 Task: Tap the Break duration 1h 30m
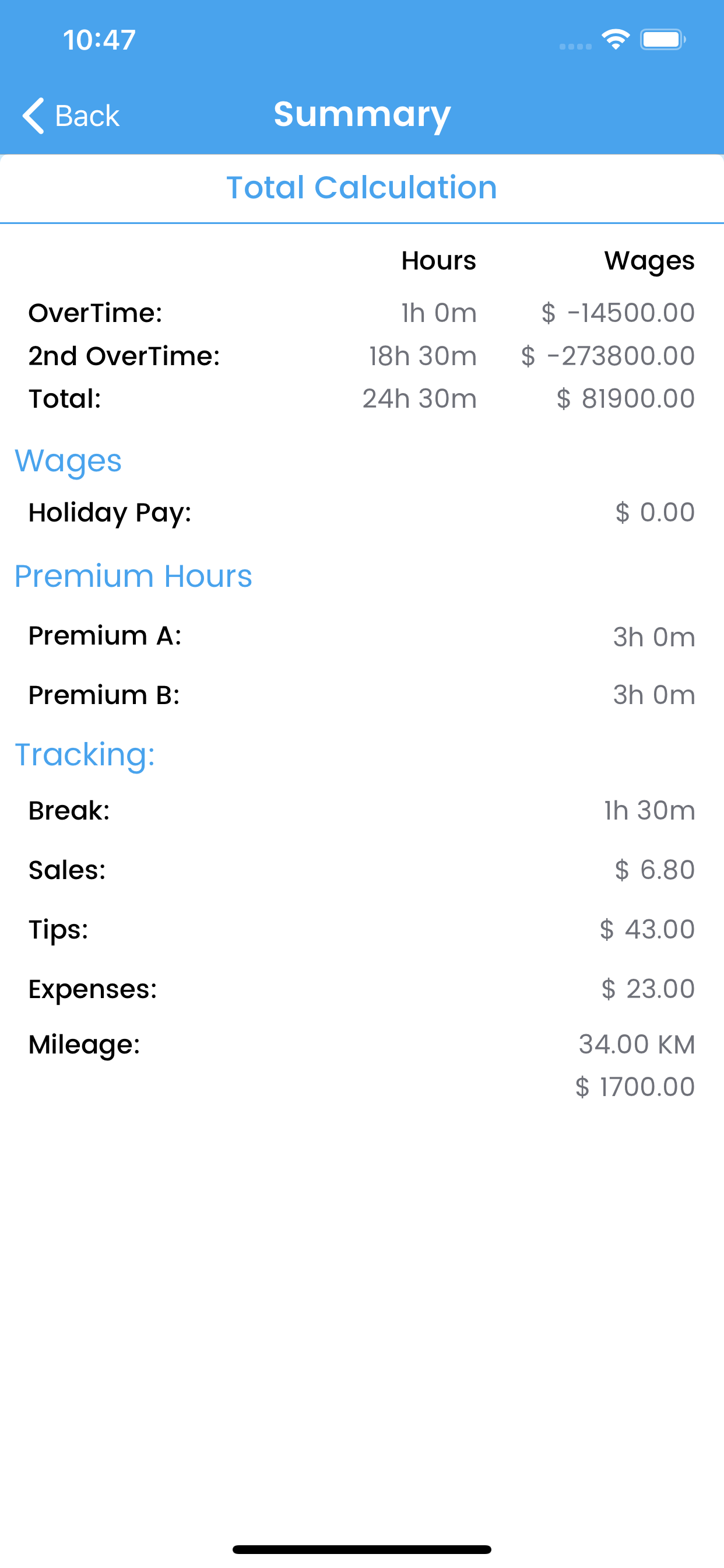[x=649, y=811]
